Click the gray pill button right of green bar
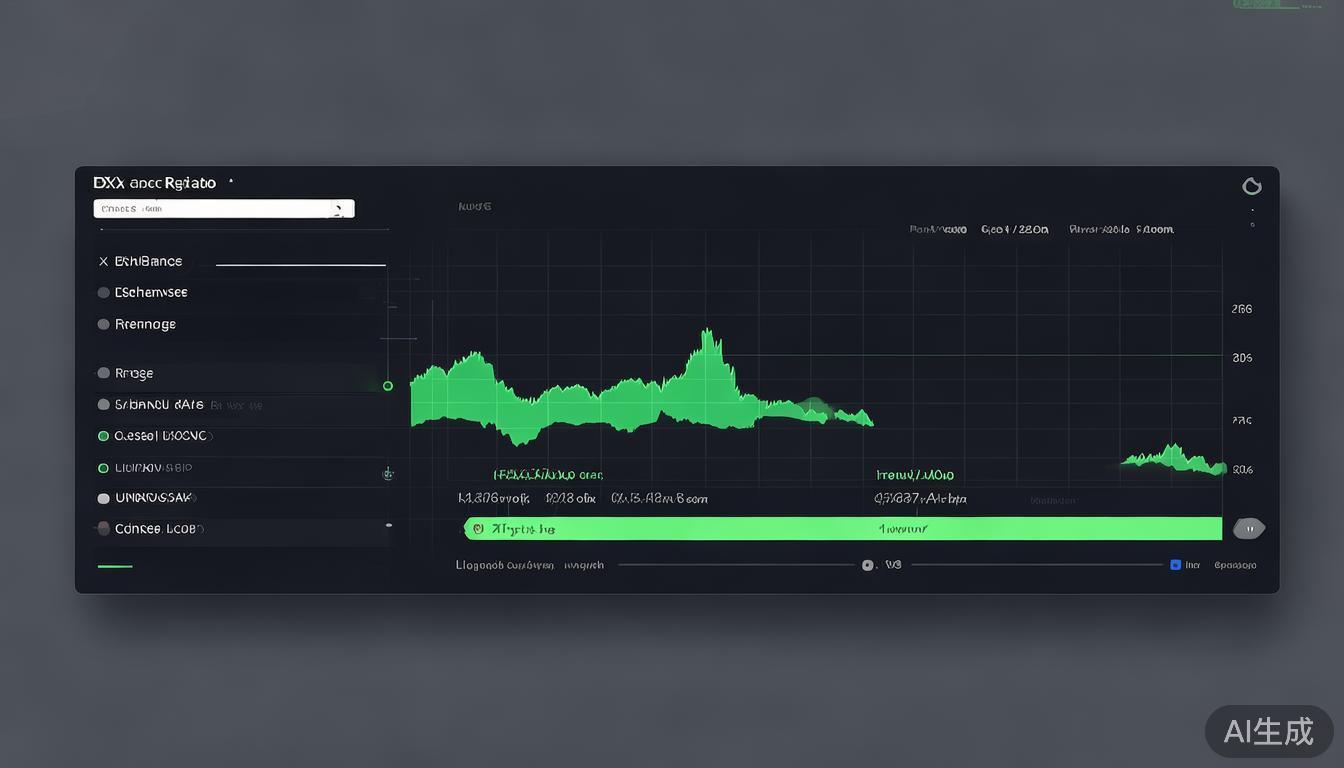The width and height of the screenshot is (1344, 768). tap(1249, 529)
